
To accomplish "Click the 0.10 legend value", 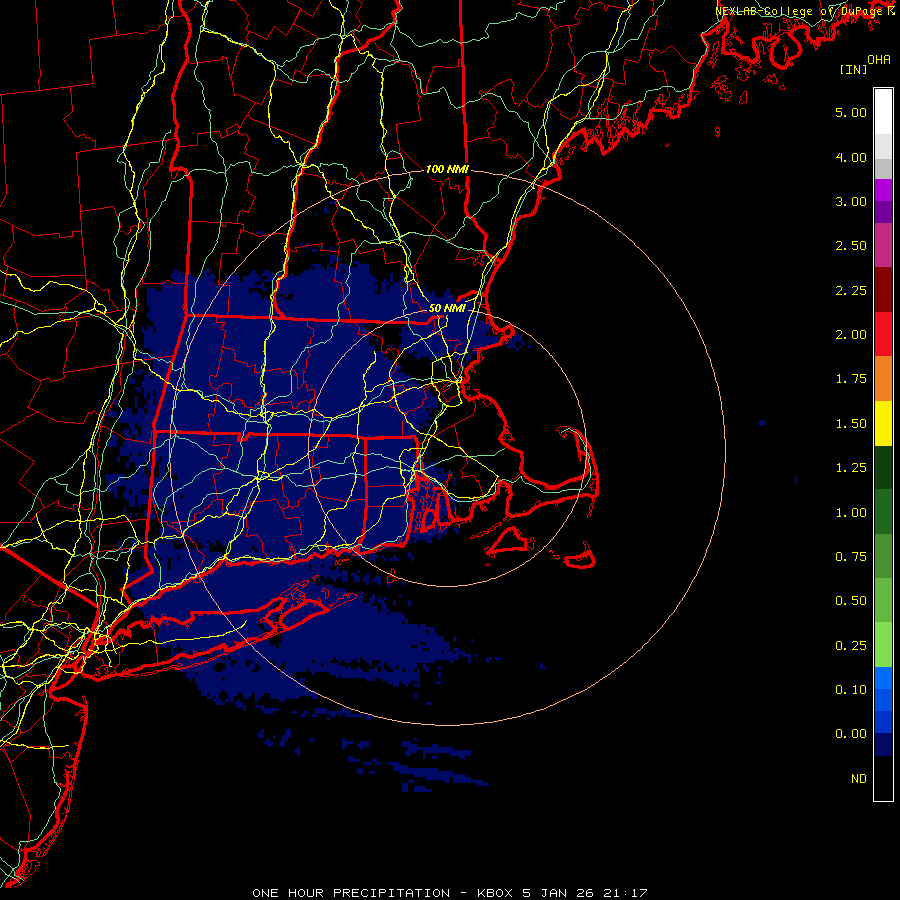I will pyautogui.click(x=851, y=690).
